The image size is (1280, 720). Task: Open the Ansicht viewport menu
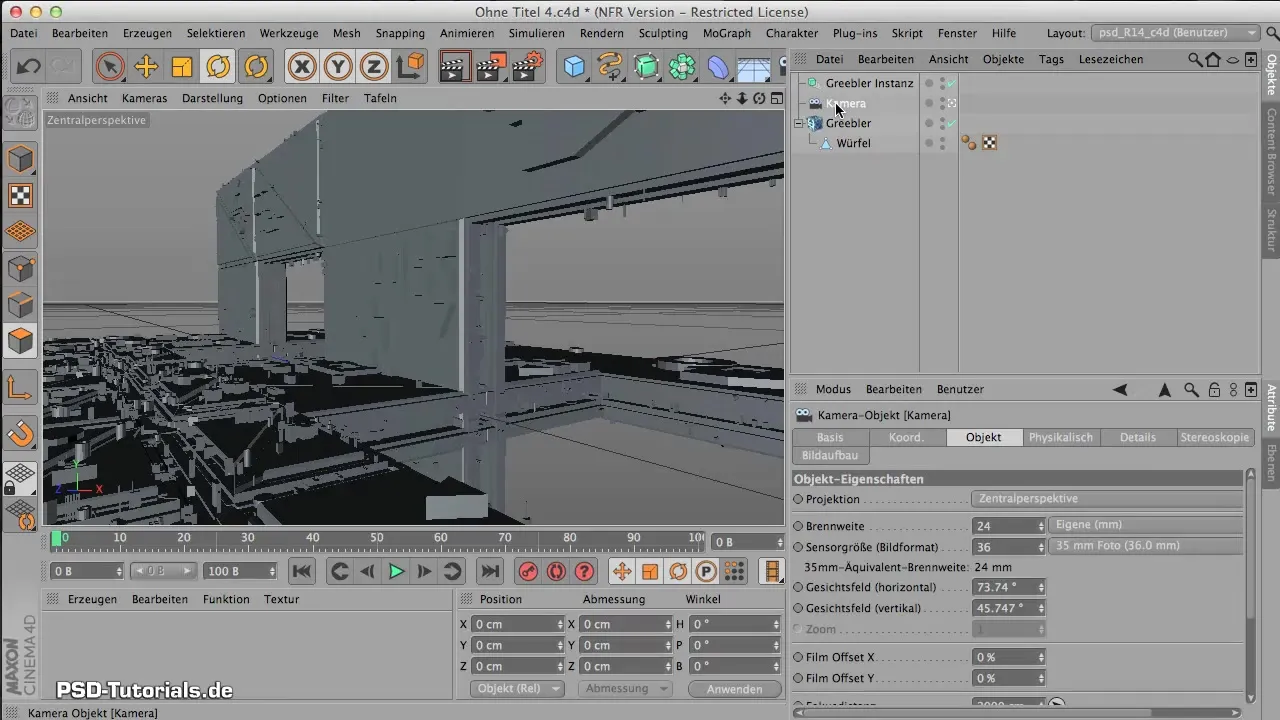(88, 98)
